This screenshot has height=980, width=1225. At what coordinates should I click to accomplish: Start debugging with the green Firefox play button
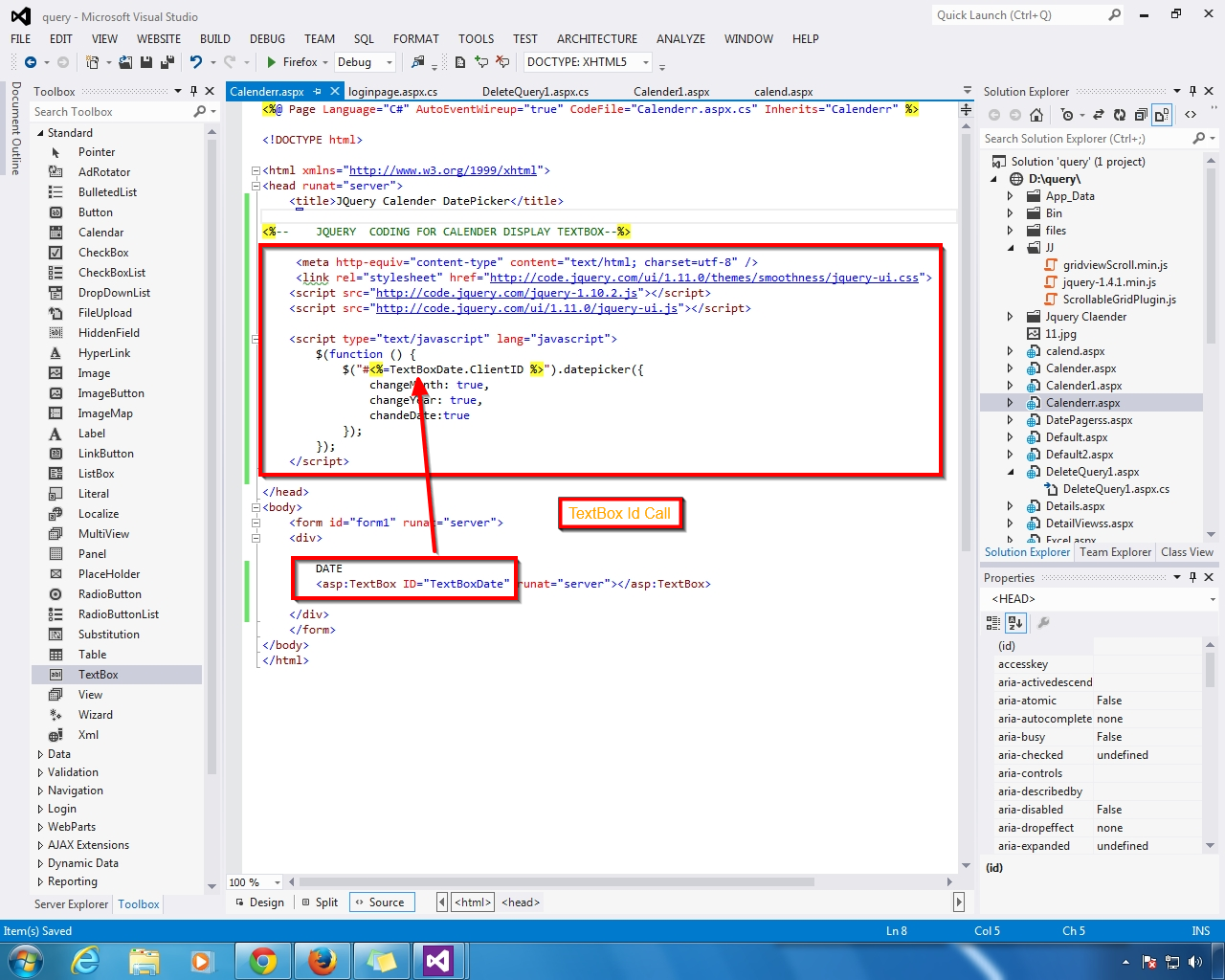tap(271, 61)
